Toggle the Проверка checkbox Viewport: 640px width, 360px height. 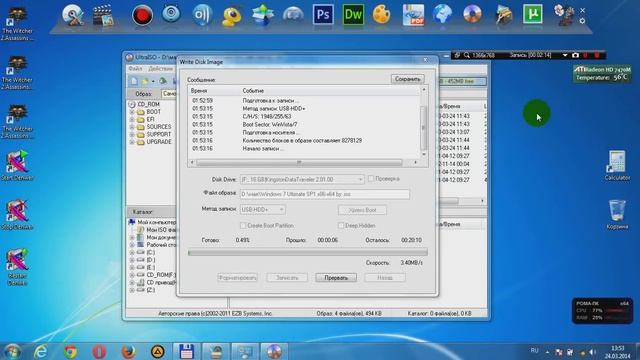(x=371, y=179)
